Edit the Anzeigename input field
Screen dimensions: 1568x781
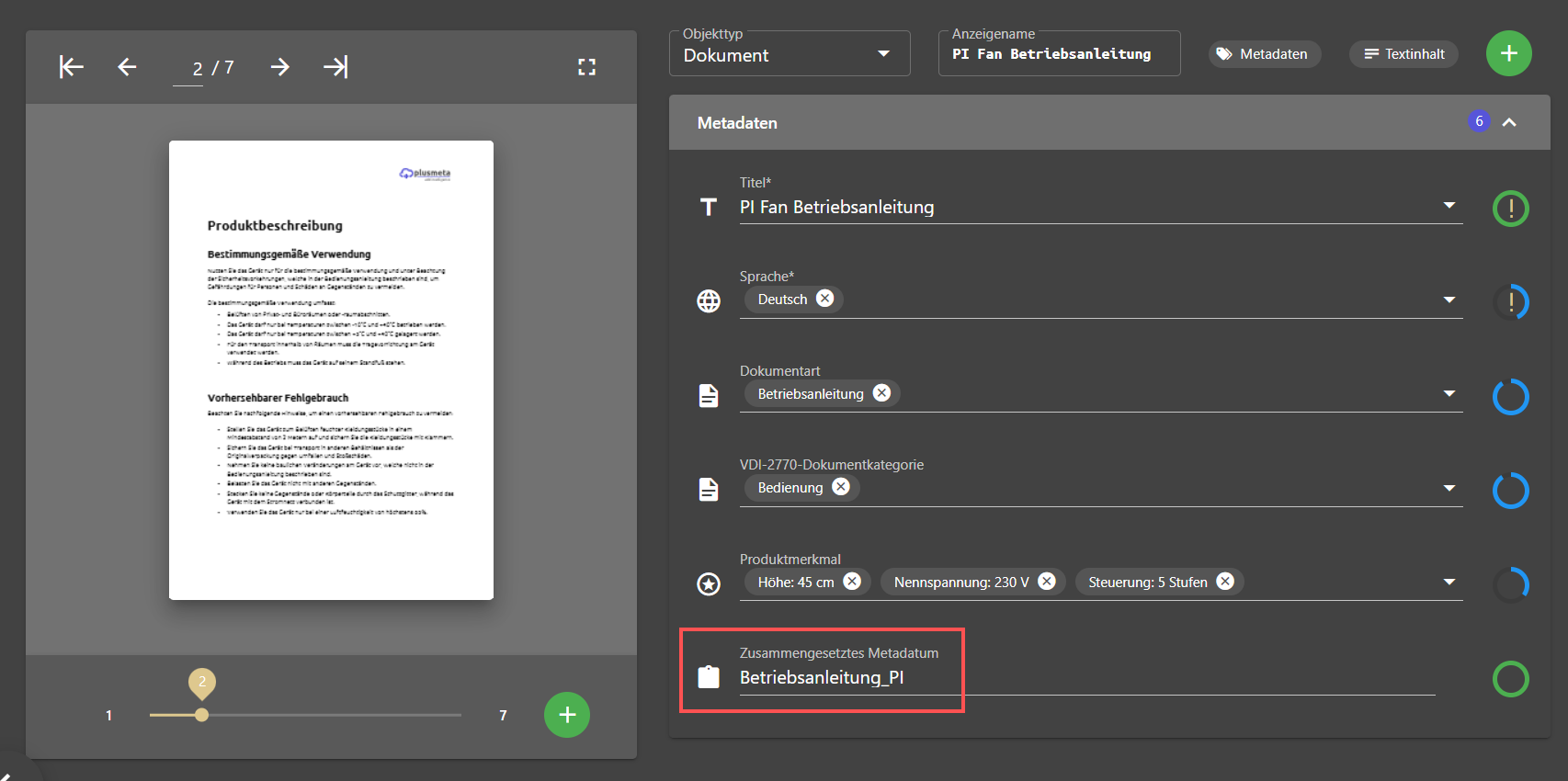coord(1059,54)
